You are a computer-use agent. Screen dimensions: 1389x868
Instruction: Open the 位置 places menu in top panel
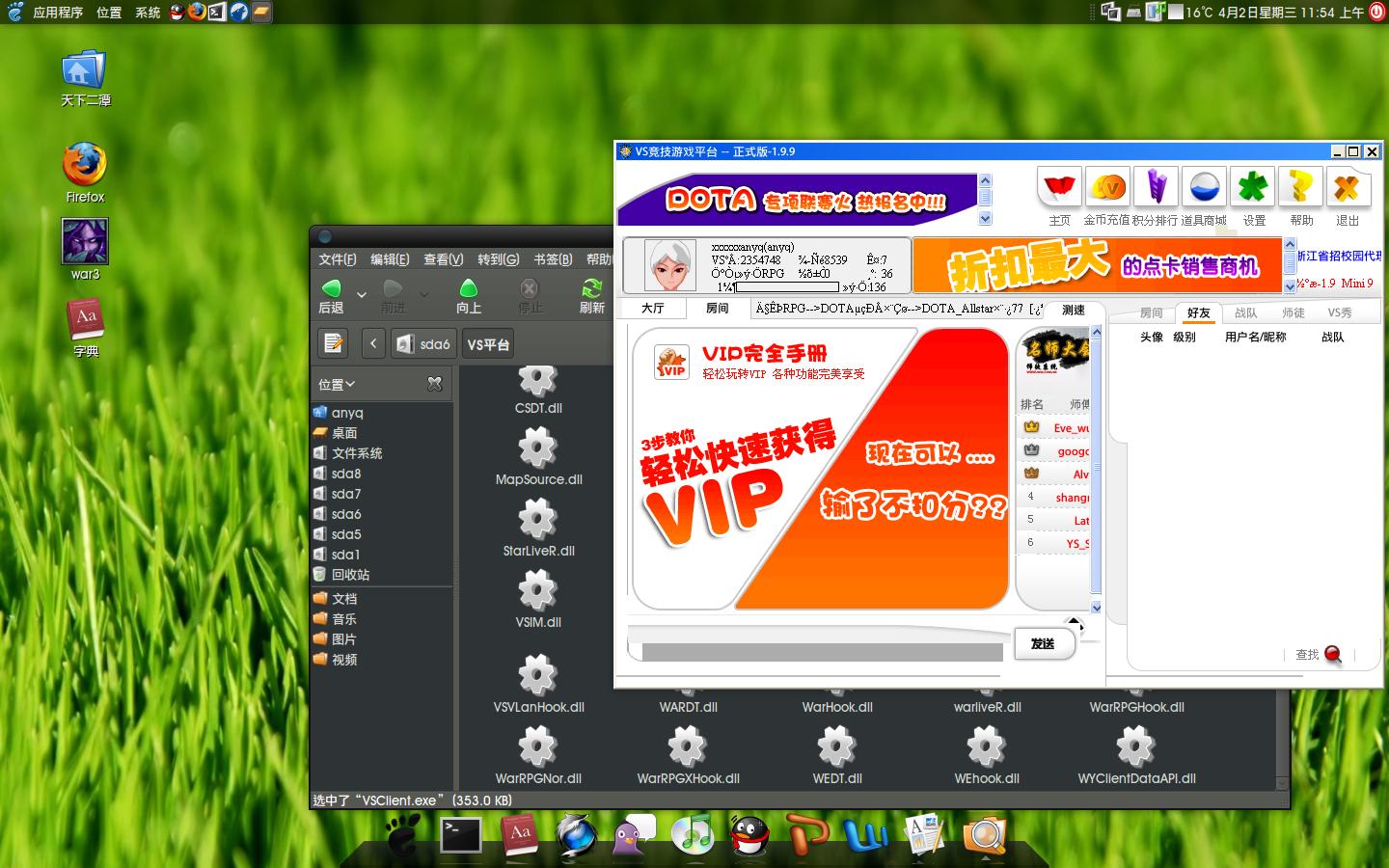pos(109,12)
